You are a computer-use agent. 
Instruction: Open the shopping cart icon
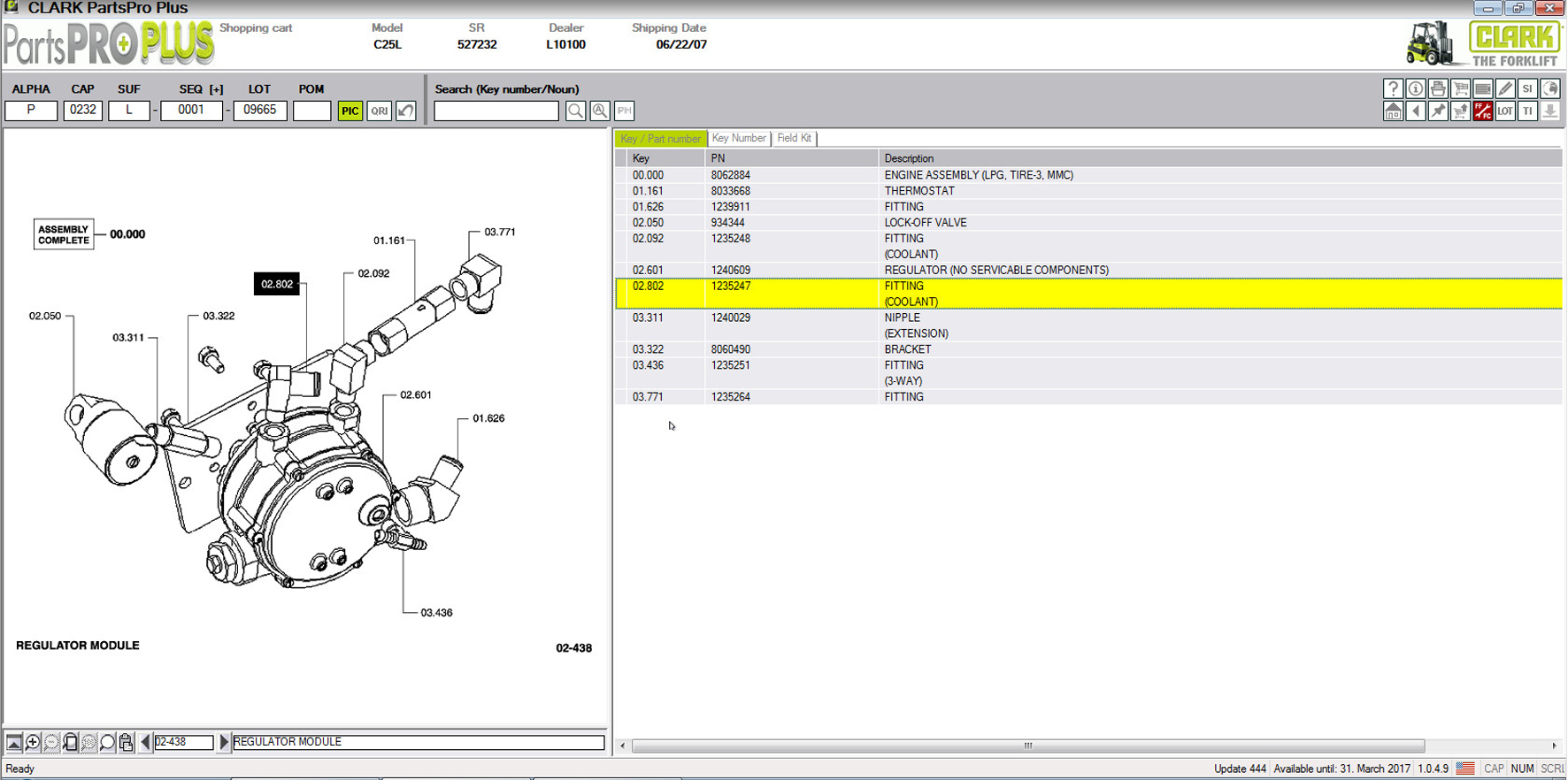click(x=1460, y=88)
